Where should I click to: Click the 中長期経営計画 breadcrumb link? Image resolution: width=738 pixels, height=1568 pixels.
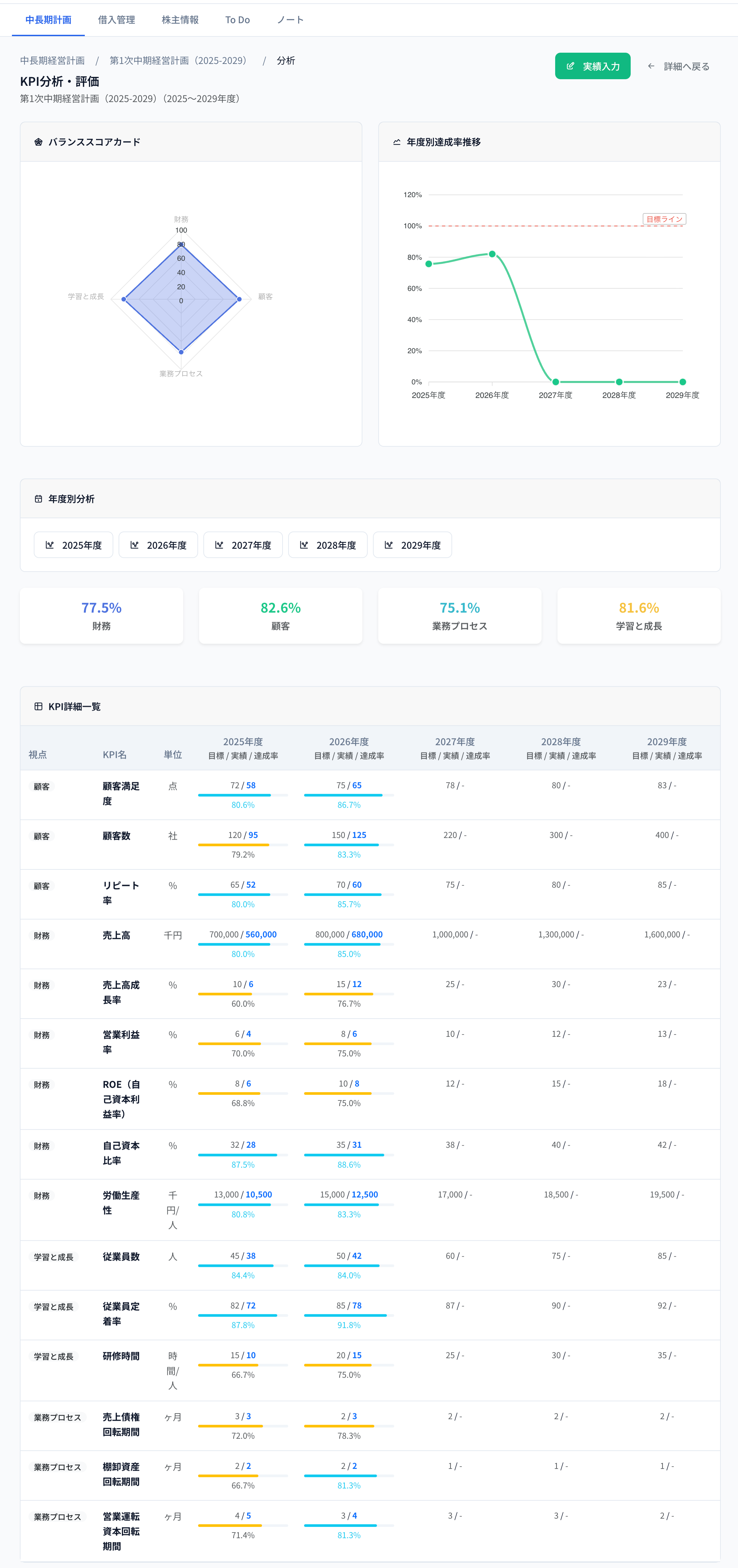coord(52,60)
